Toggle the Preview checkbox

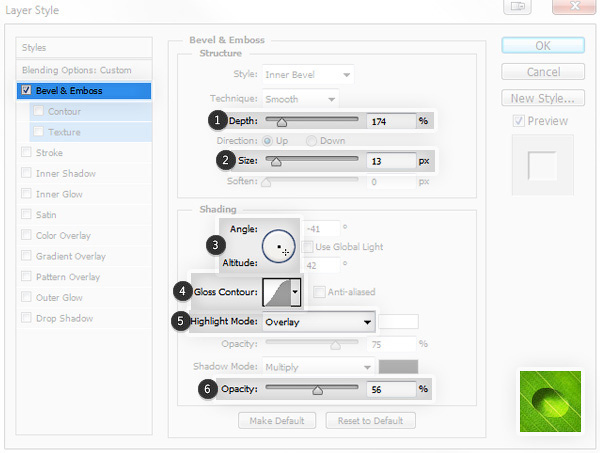(x=518, y=121)
